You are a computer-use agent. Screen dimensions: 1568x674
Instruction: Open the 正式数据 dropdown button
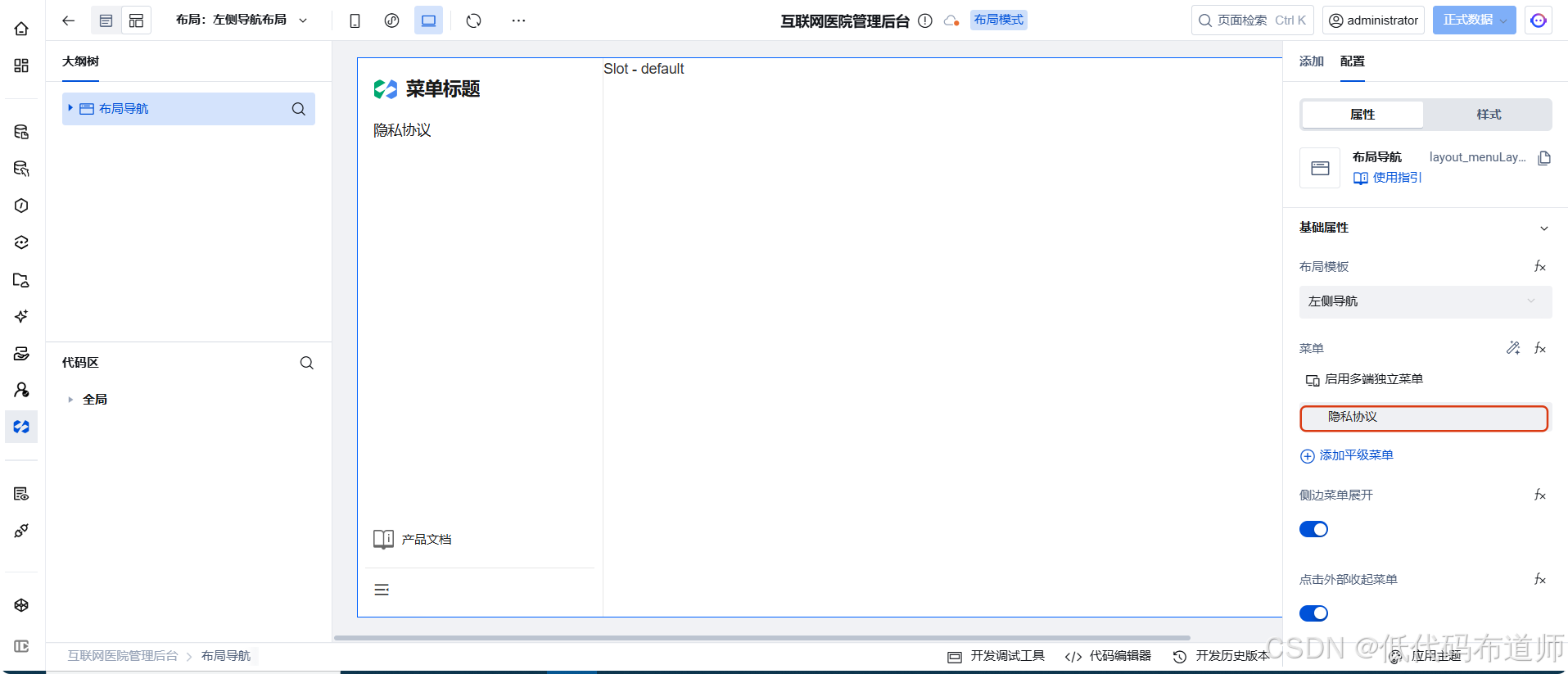point(1474,20)
